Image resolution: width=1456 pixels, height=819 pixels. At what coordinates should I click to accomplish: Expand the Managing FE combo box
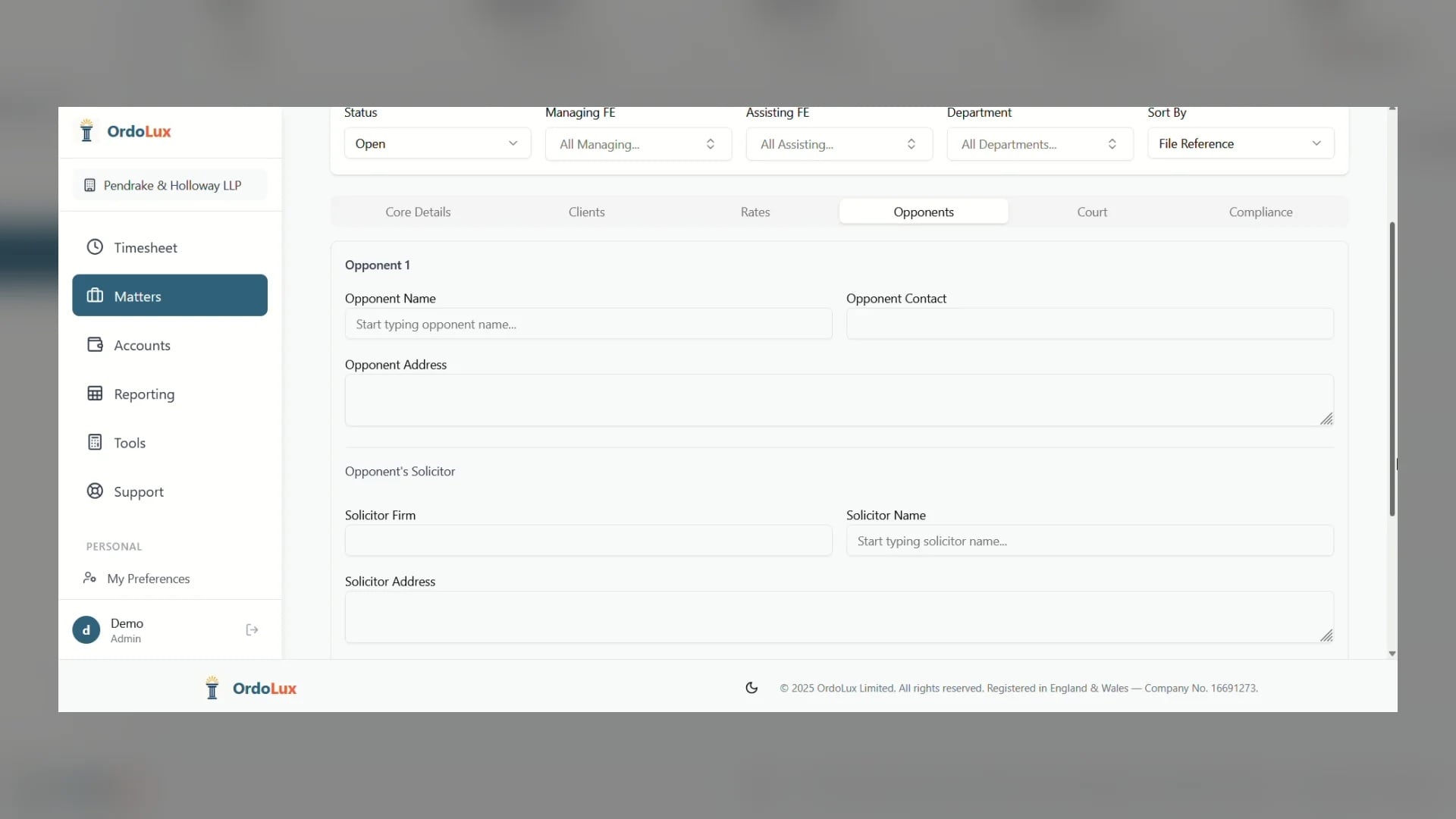click(638, 144)
